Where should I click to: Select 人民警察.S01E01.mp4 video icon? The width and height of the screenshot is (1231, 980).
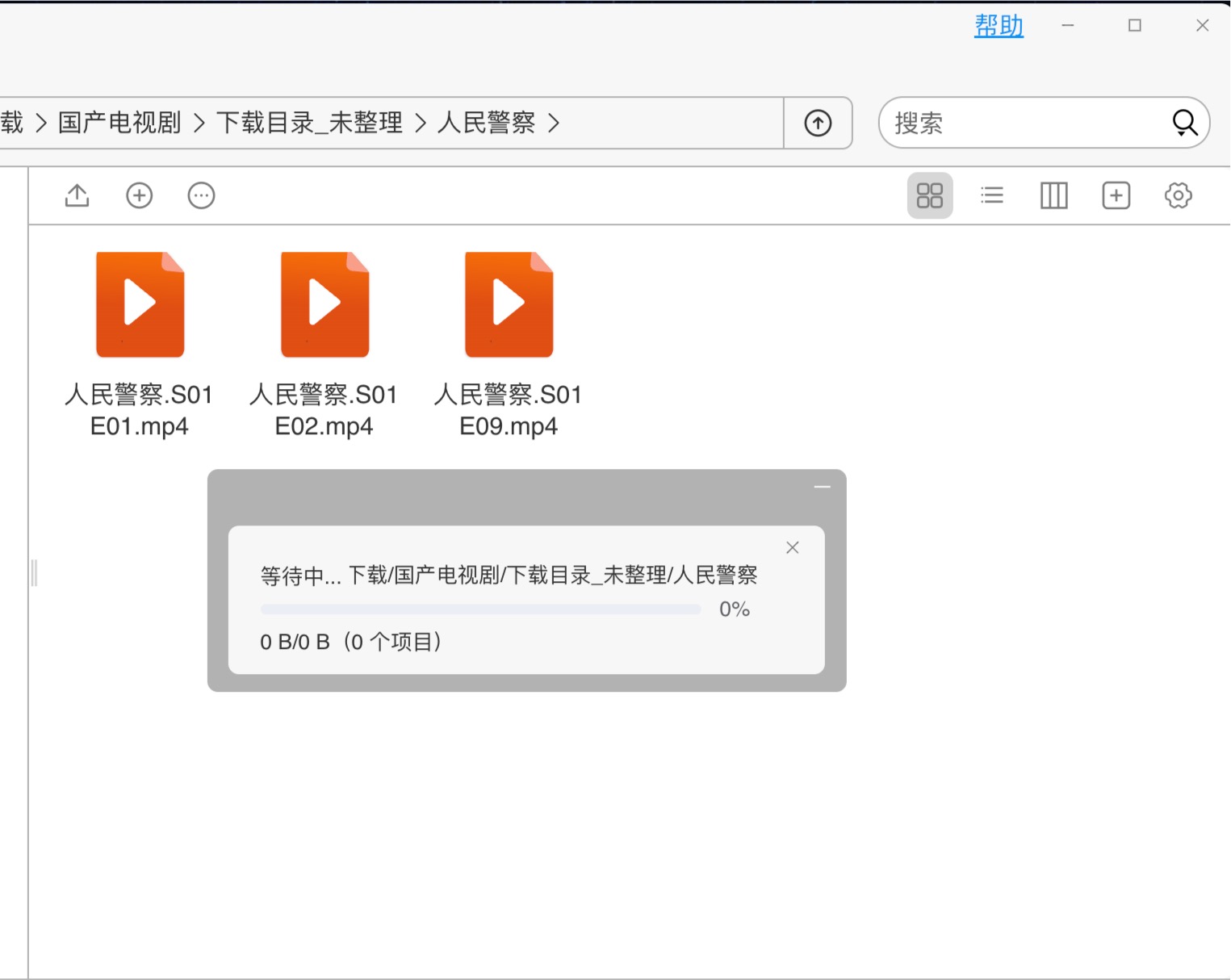(x=140, y=304)
